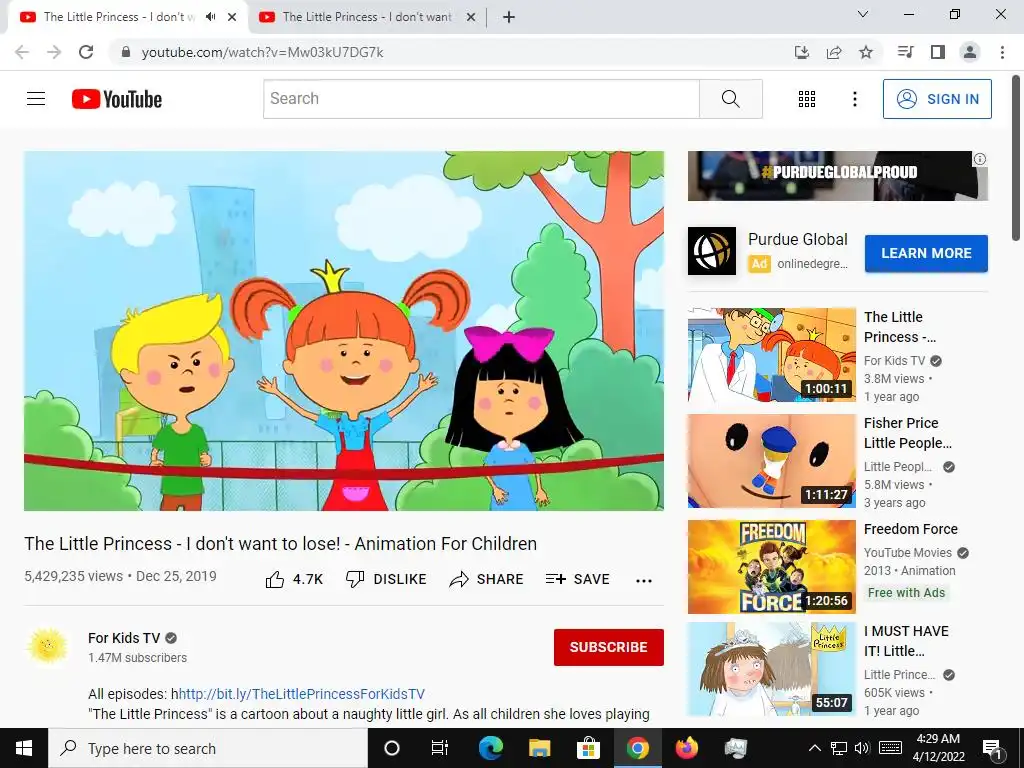Mute the tab using speaker icon
The height and width of the screenshot is (768, 1024).
[210, 17]
